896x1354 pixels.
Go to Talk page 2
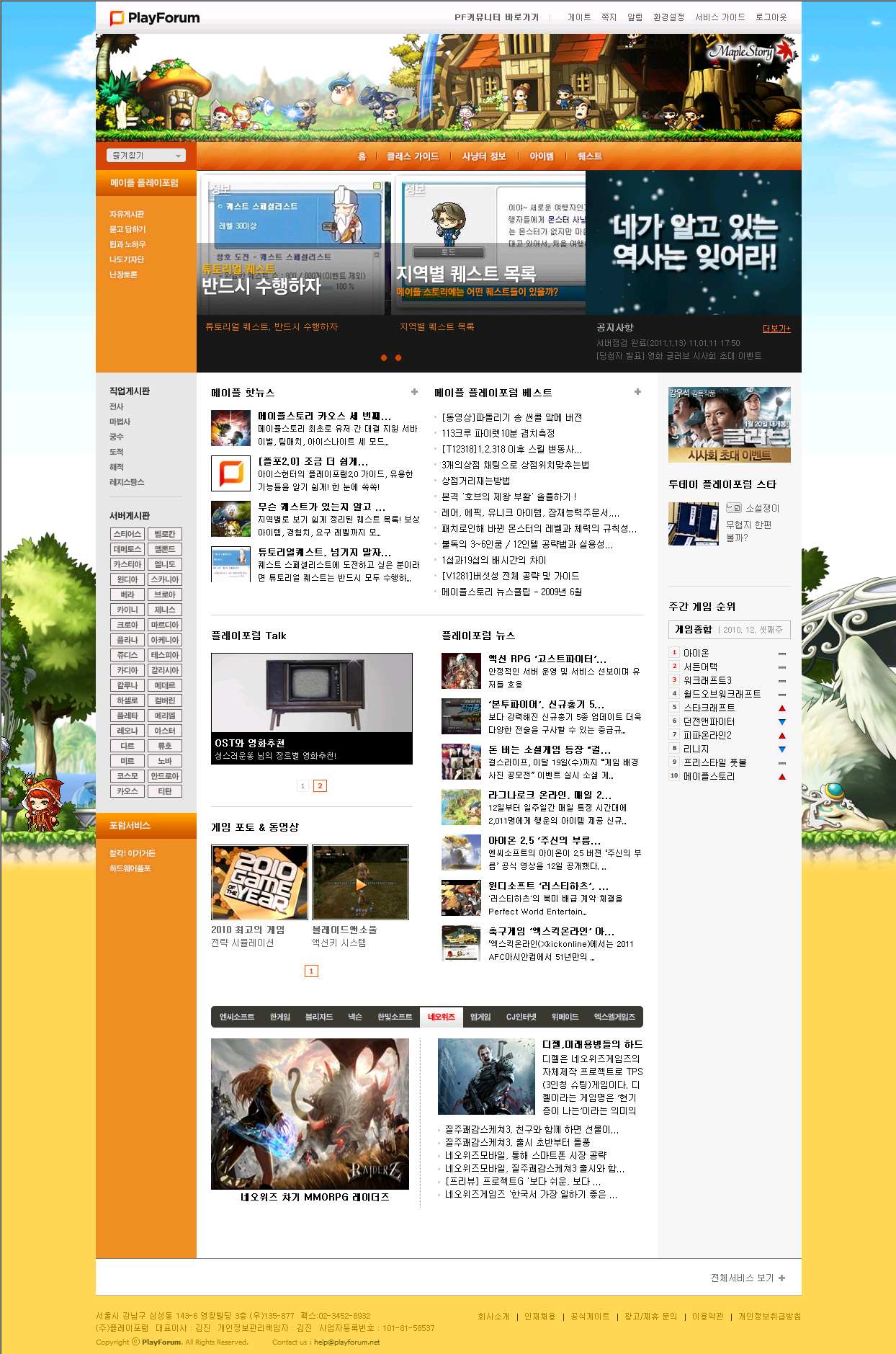tap(320, 785)
